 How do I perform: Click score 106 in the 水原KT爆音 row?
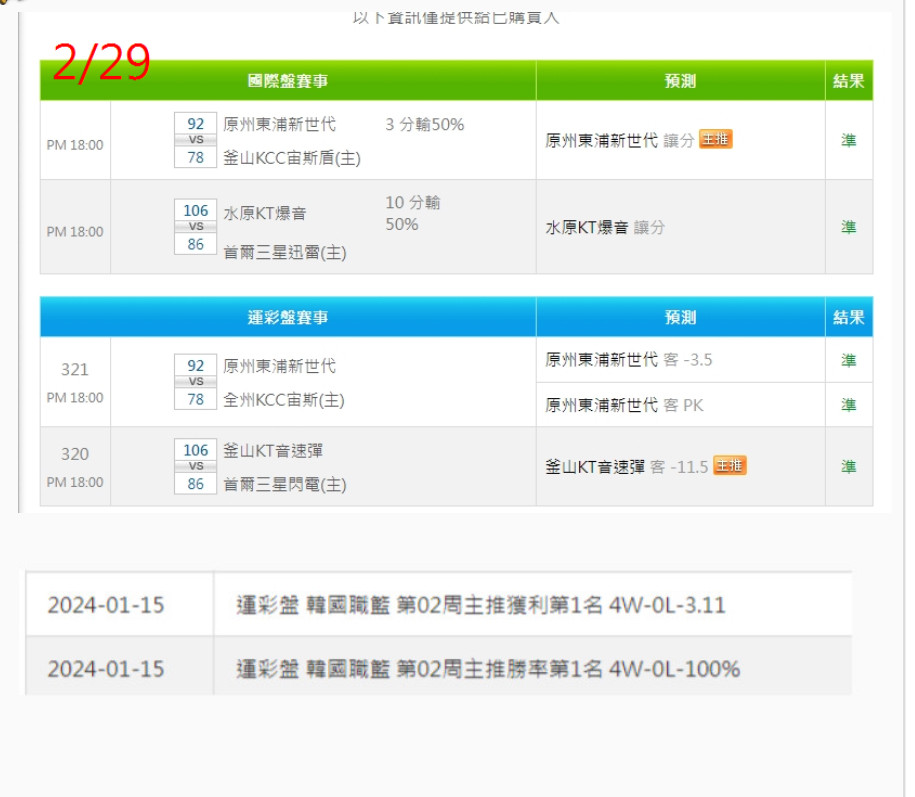click(x=196, y=210)
